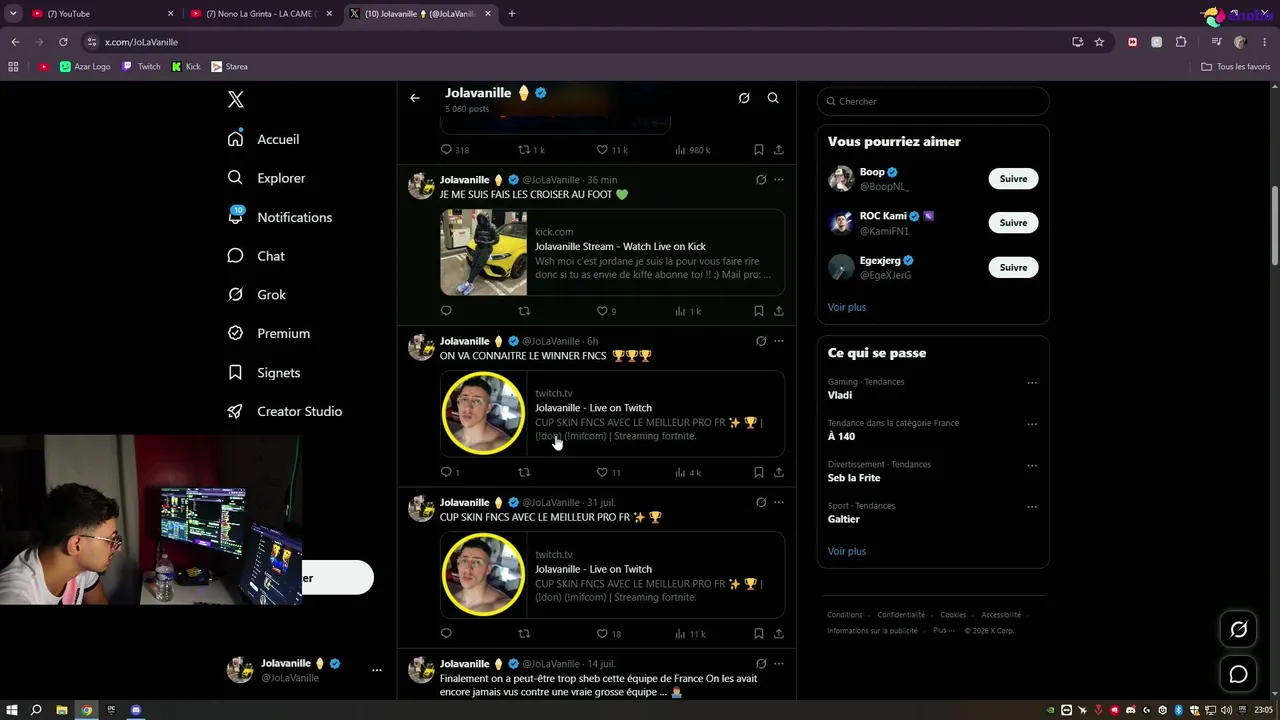
Task: Click 'Voir plus' under Vous pourriez aimer
Action: click(x=847, y=307)
